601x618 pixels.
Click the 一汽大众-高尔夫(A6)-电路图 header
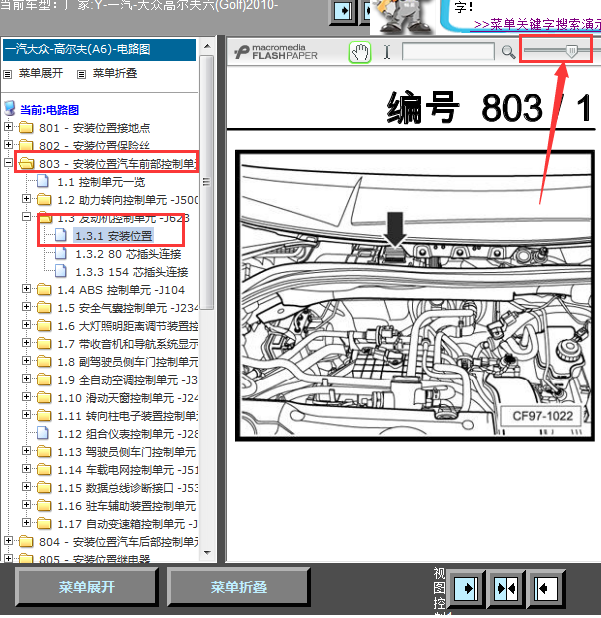click(x=99, y=50)
